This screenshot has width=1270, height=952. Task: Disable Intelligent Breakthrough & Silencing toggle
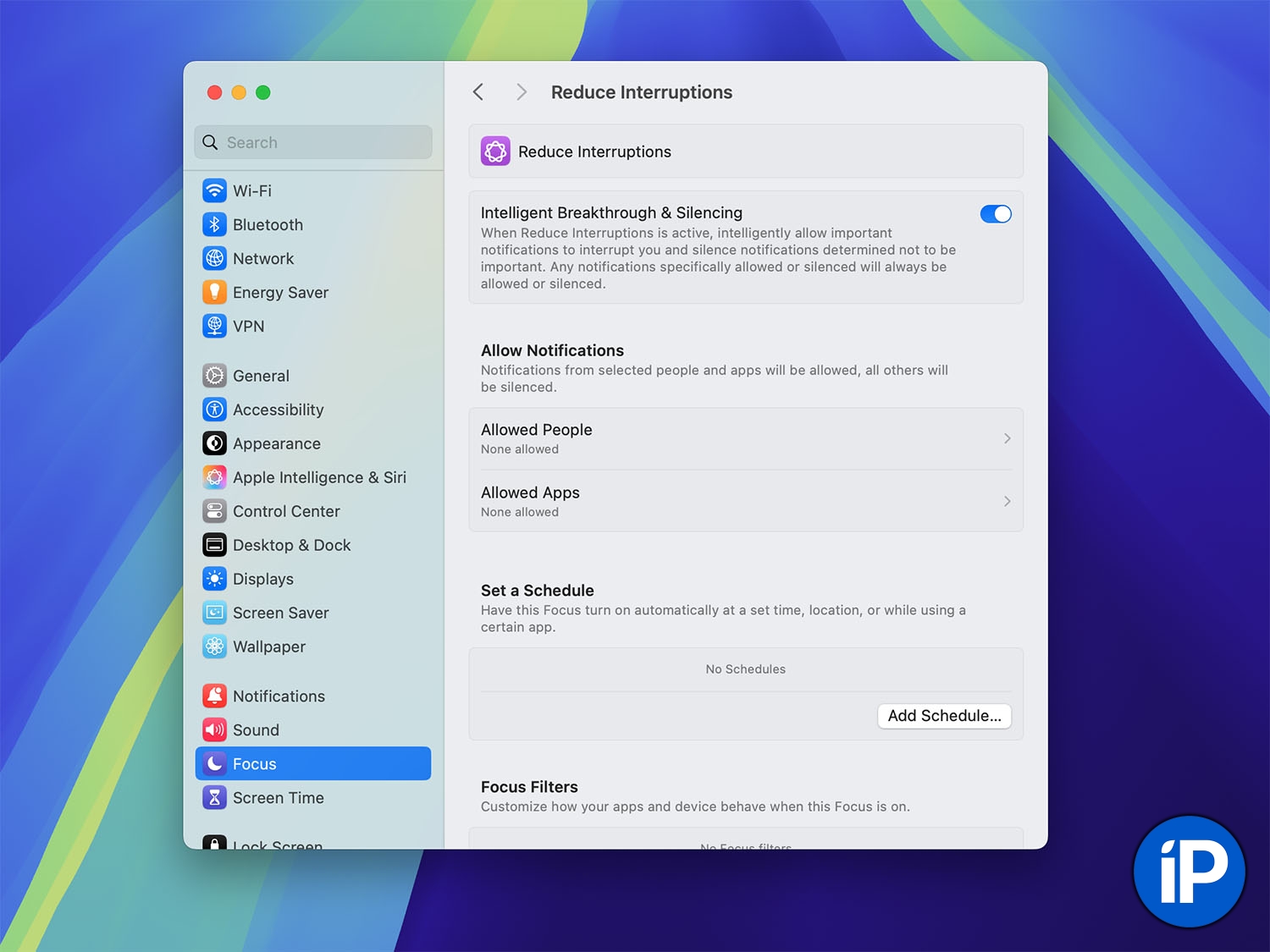(995, 214)
